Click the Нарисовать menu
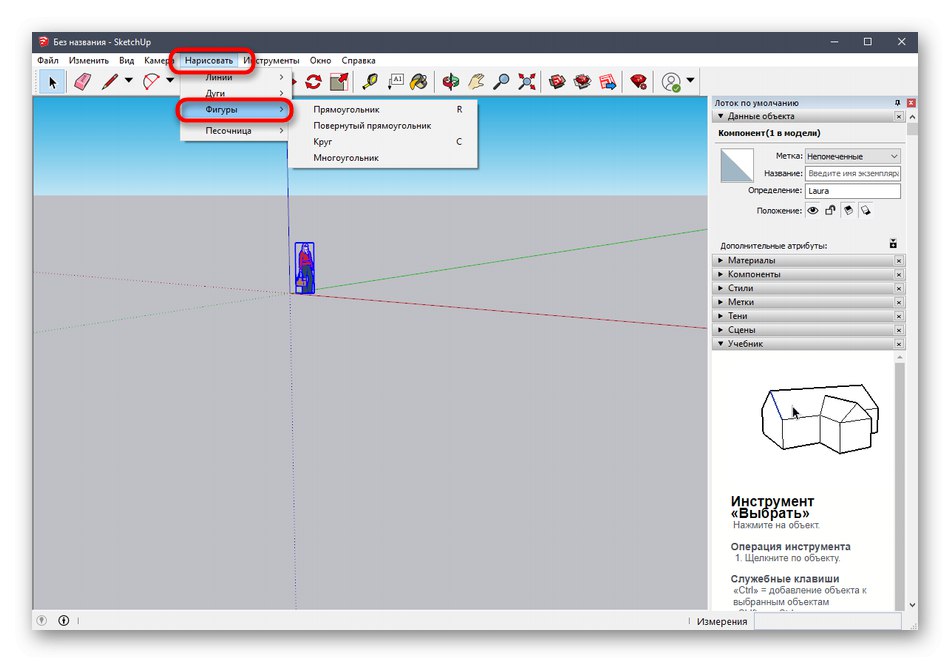The width and height of the screenshot is (950, 662). pos(209,61)
